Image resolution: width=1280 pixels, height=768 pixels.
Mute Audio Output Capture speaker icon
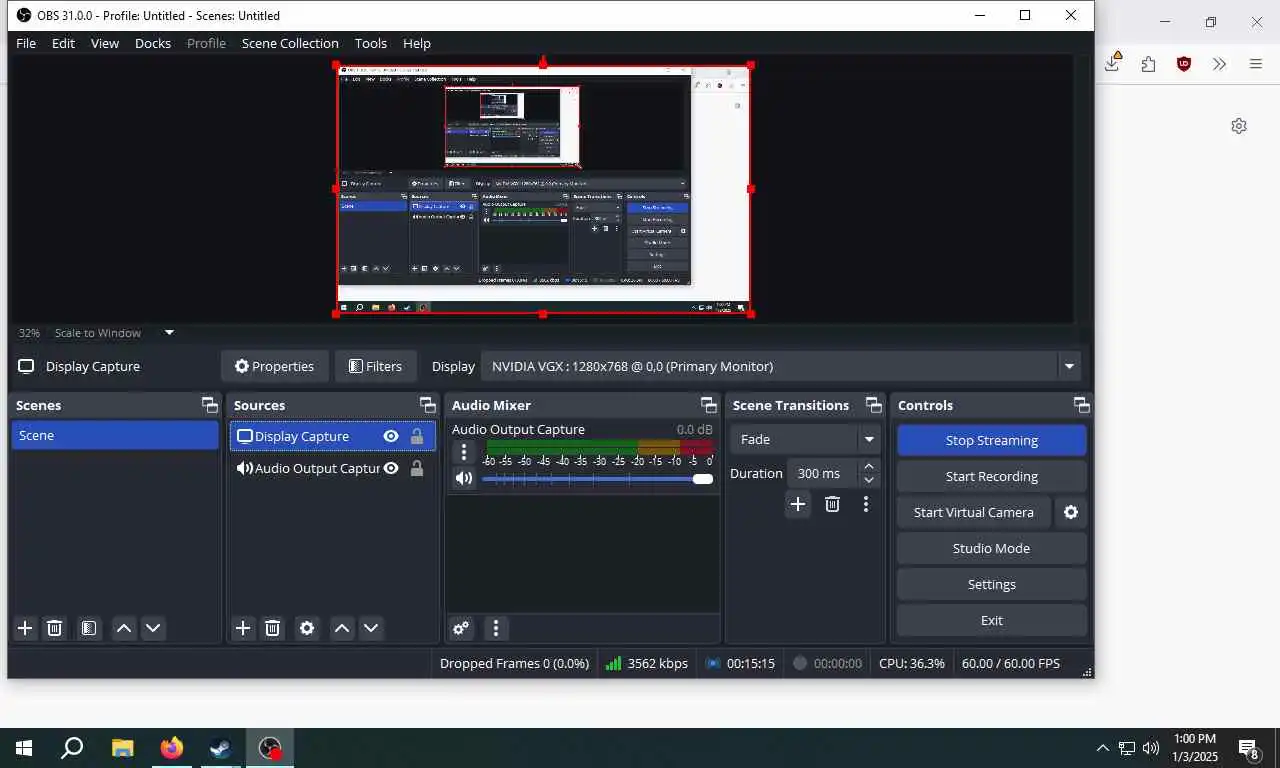click(463, 478)
